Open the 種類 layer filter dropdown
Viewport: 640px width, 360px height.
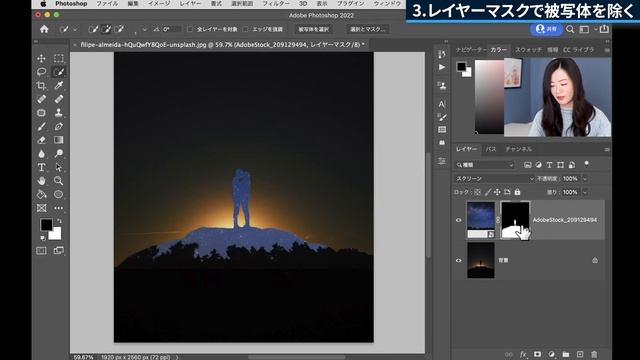(x=485, y=165)
